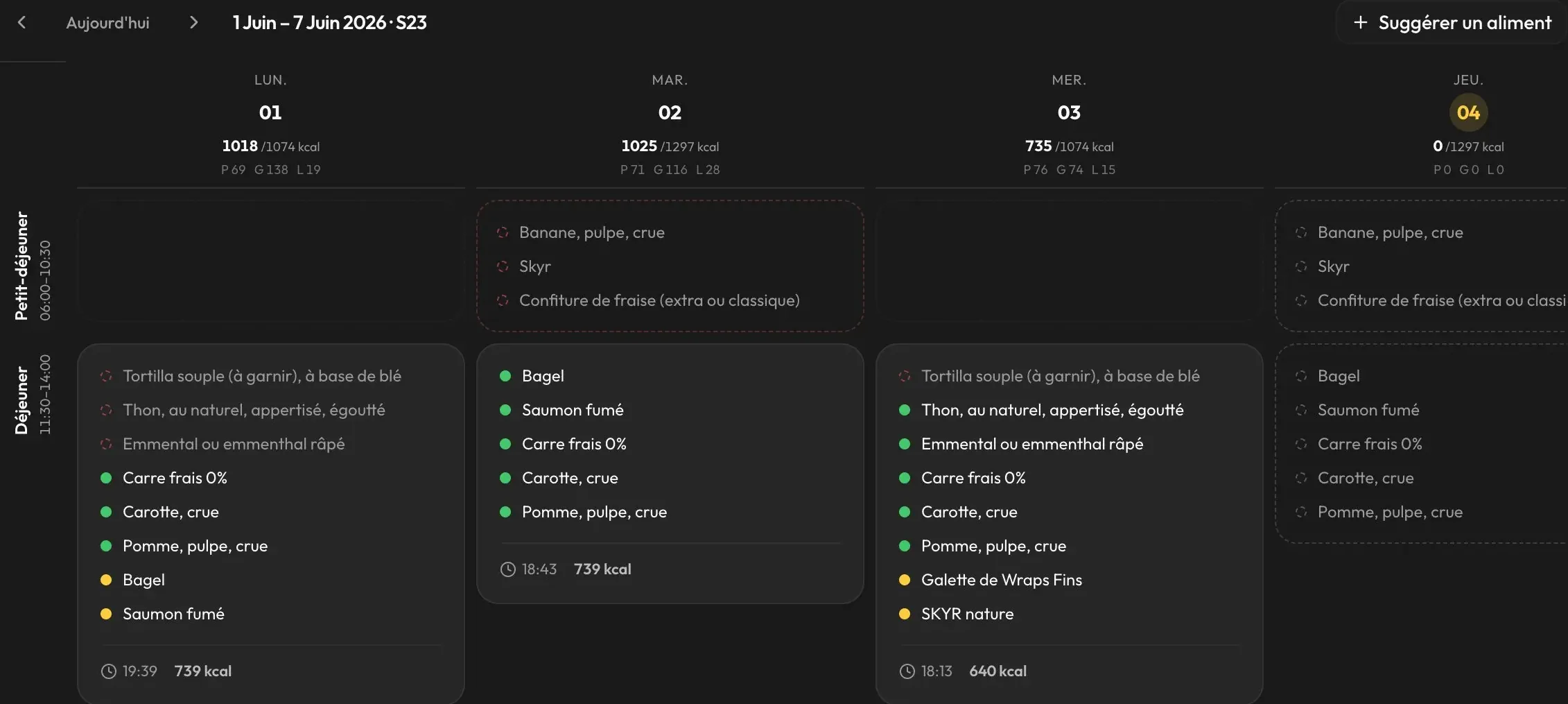Viewport: 1568px width, 704px height.
Task: Click Thursday's dashed circle beside Saumon fumé
Action: pos(1301,410)
